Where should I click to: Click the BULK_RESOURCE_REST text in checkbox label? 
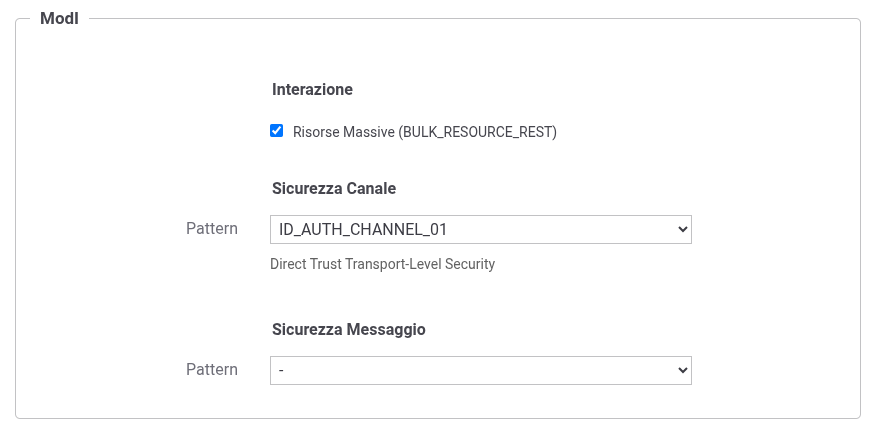tap(477, 132)
